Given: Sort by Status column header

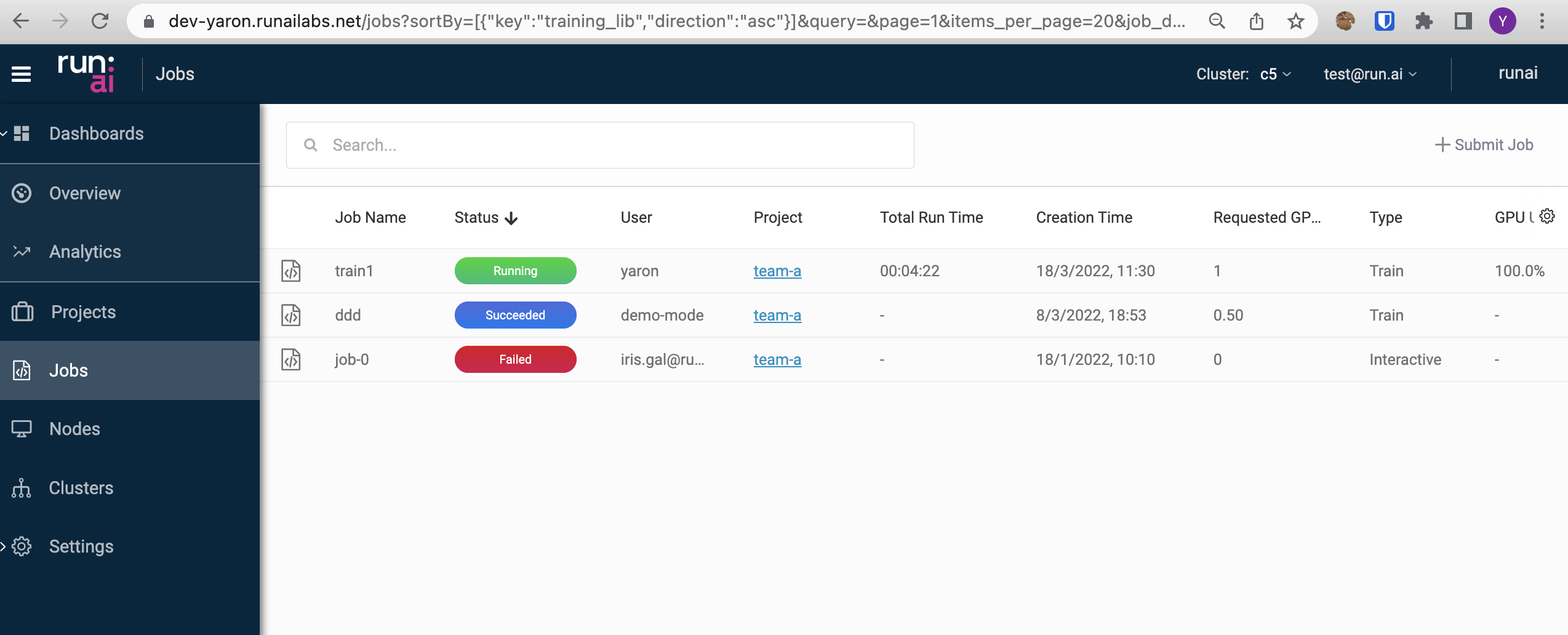Looking at the screenshot, I should click(x=476, y=217).
